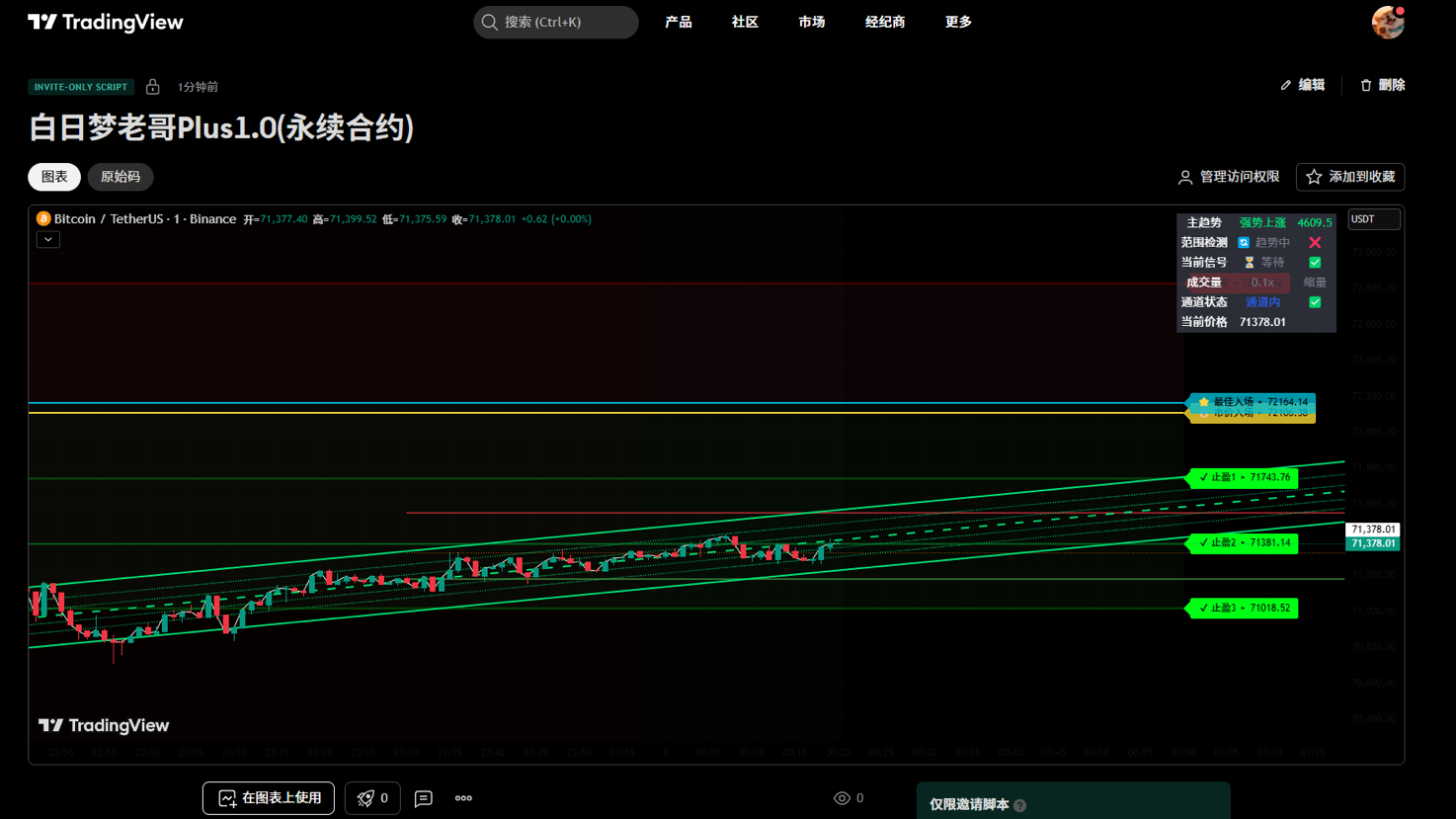Click the 最佳入场 72164.14 label
1456x819 pixels.
[x=1251, y=402]
